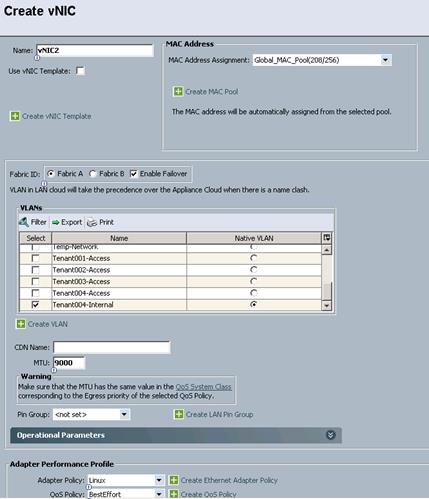This screenshot has width=429, height=499.
Task: Open the Pin Group dropdown
Action: pos(124,414)
